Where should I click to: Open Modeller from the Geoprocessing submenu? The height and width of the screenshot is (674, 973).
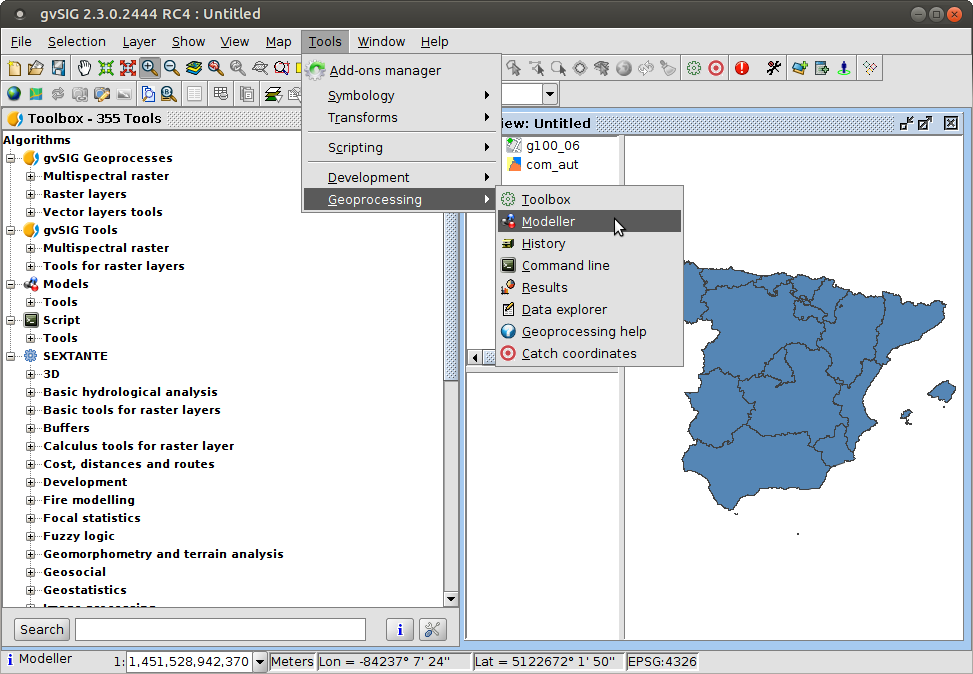click(x=548, y=221)
